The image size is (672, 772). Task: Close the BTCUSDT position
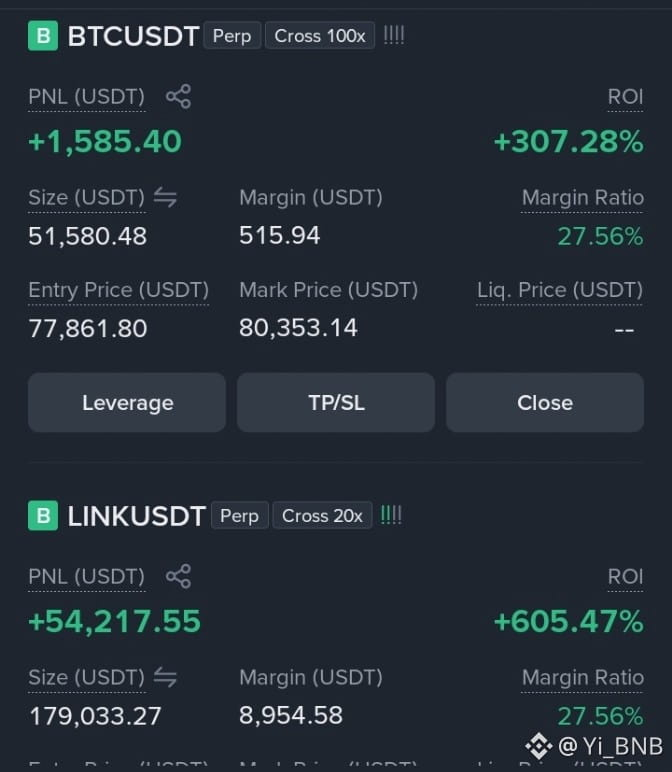[x=545, y=403]
